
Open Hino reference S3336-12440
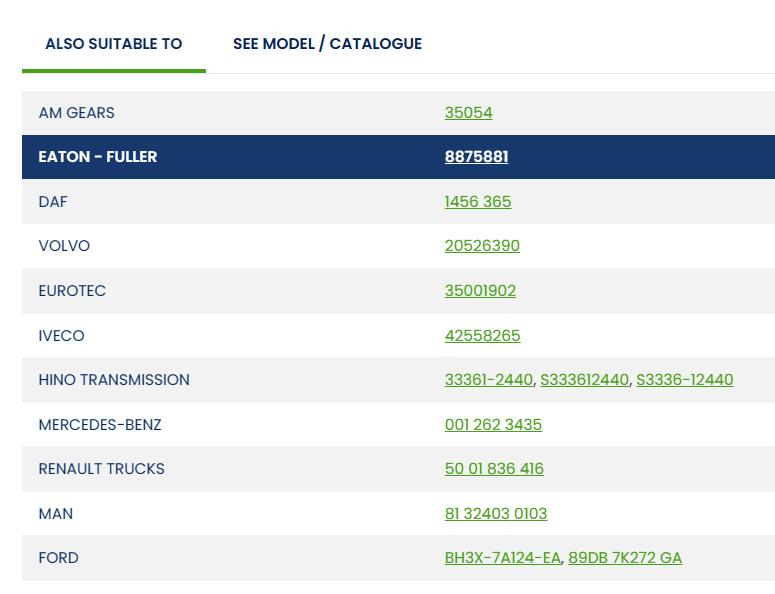[684, 380]
